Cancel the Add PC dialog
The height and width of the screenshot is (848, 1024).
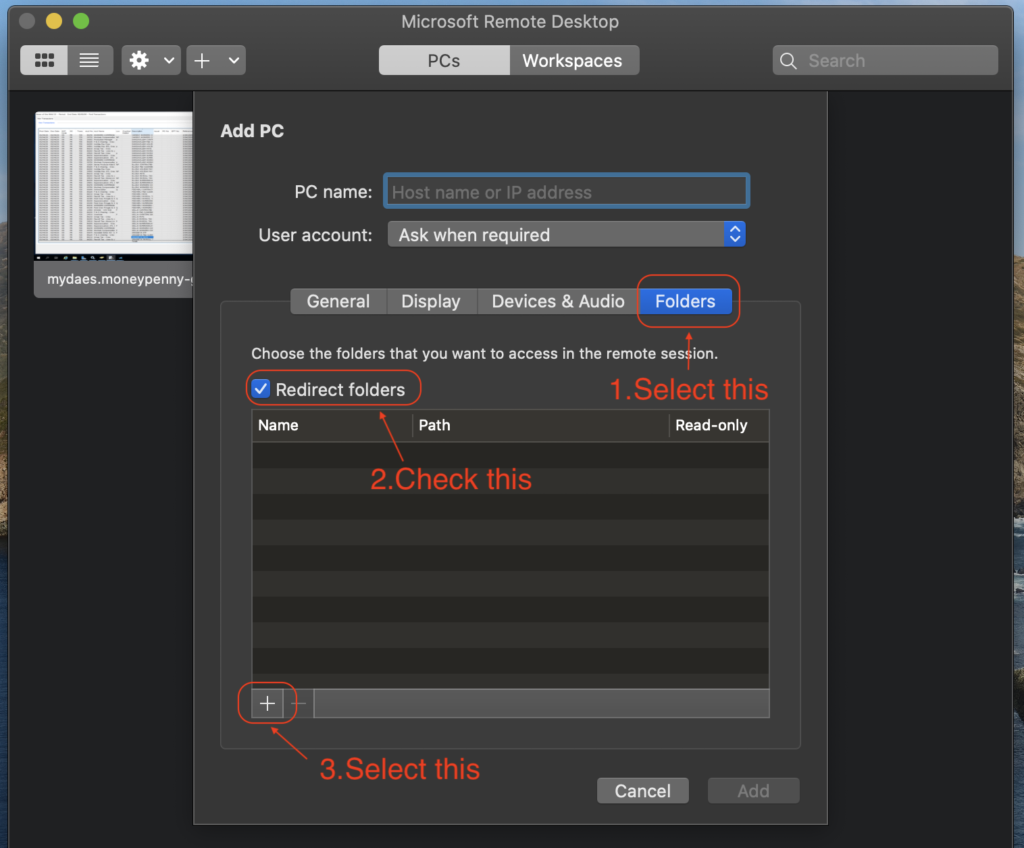point(643,791)
